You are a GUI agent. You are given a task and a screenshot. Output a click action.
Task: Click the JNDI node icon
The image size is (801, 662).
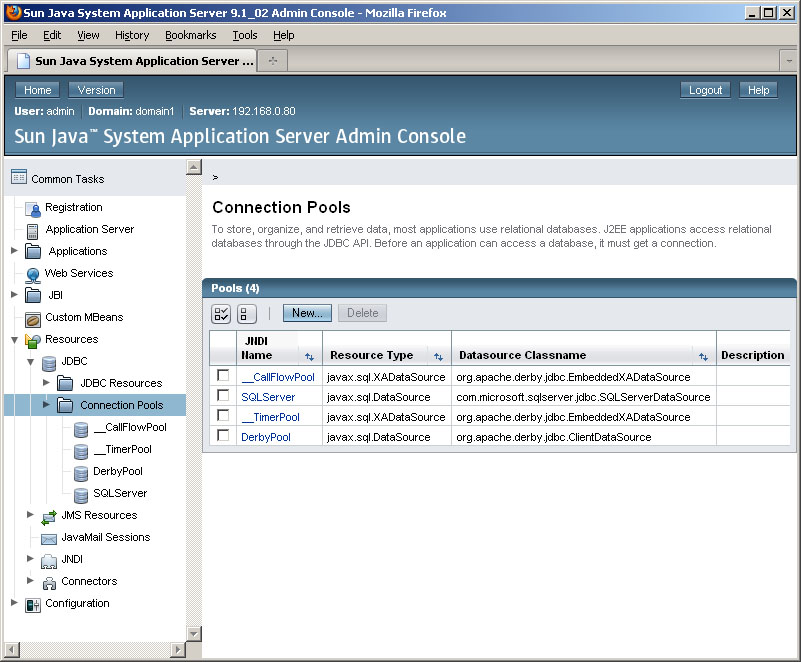tap(49, 561)
